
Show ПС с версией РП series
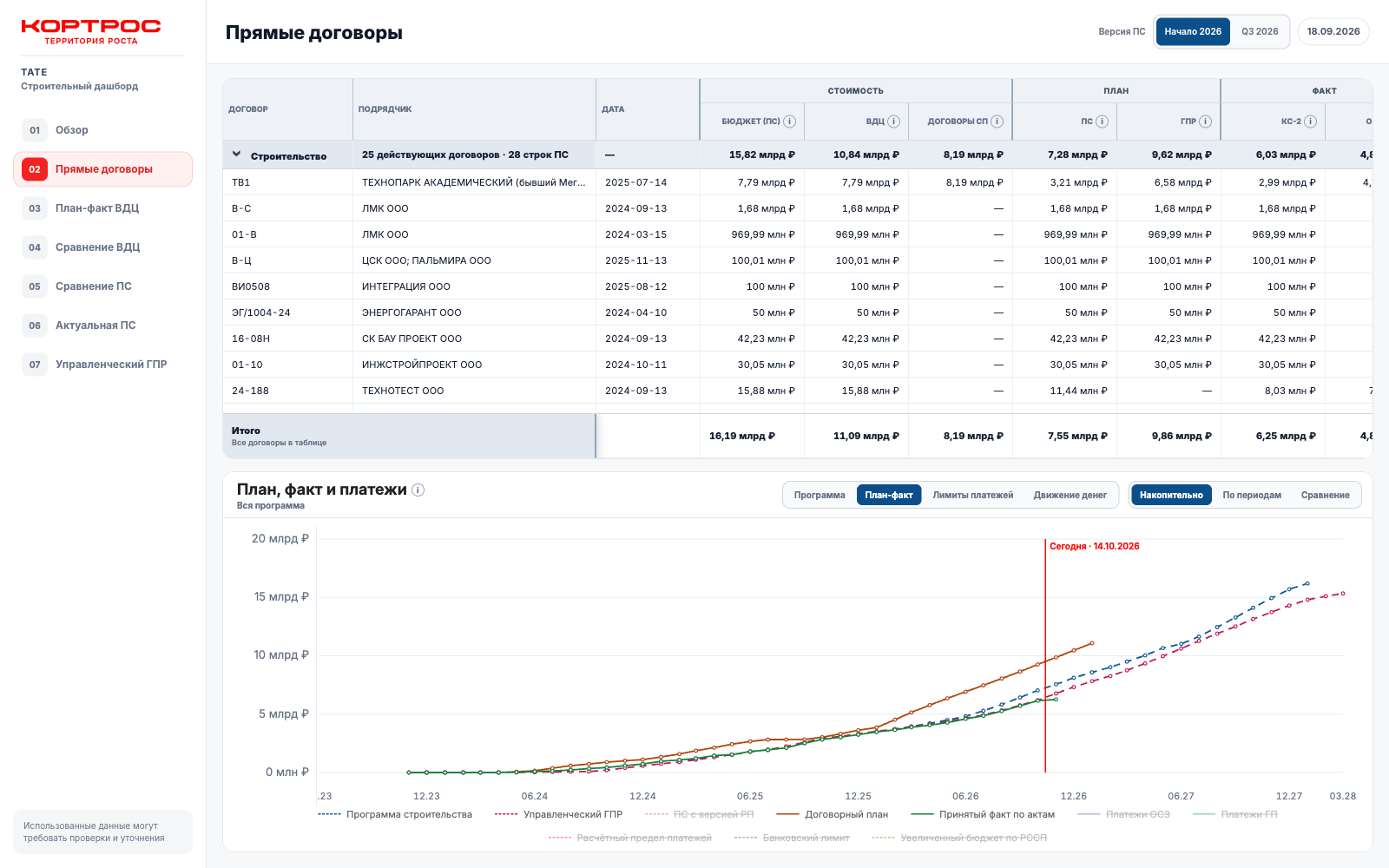tap(700, 814)
